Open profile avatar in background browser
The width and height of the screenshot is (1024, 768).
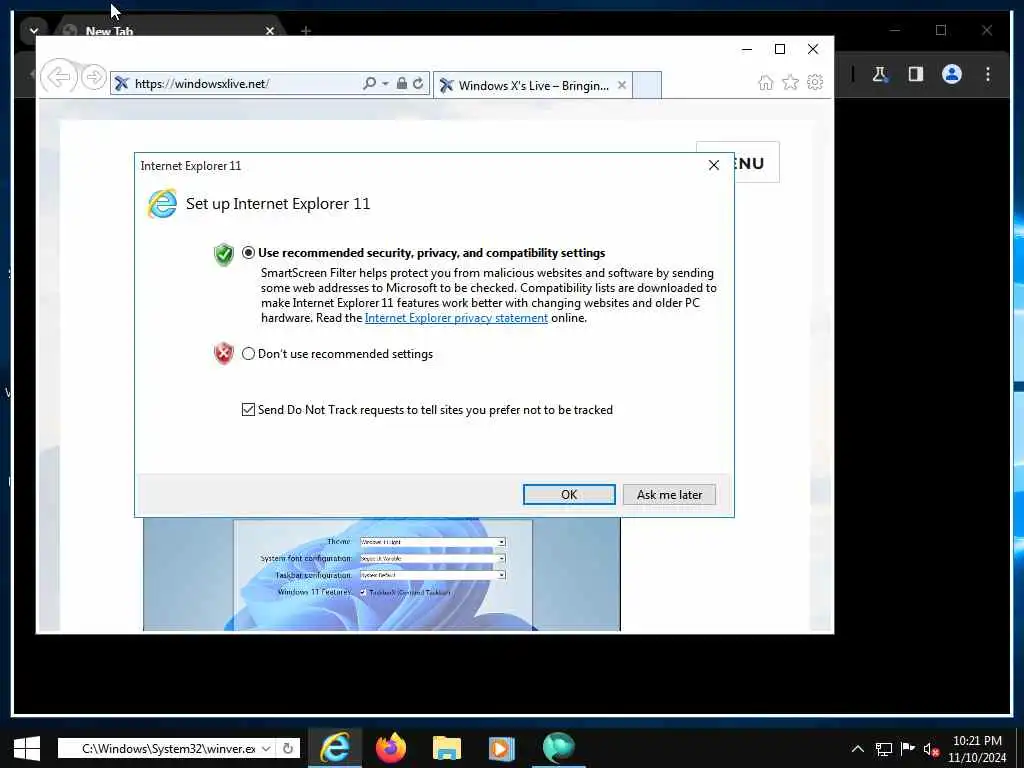coord(952,74)
